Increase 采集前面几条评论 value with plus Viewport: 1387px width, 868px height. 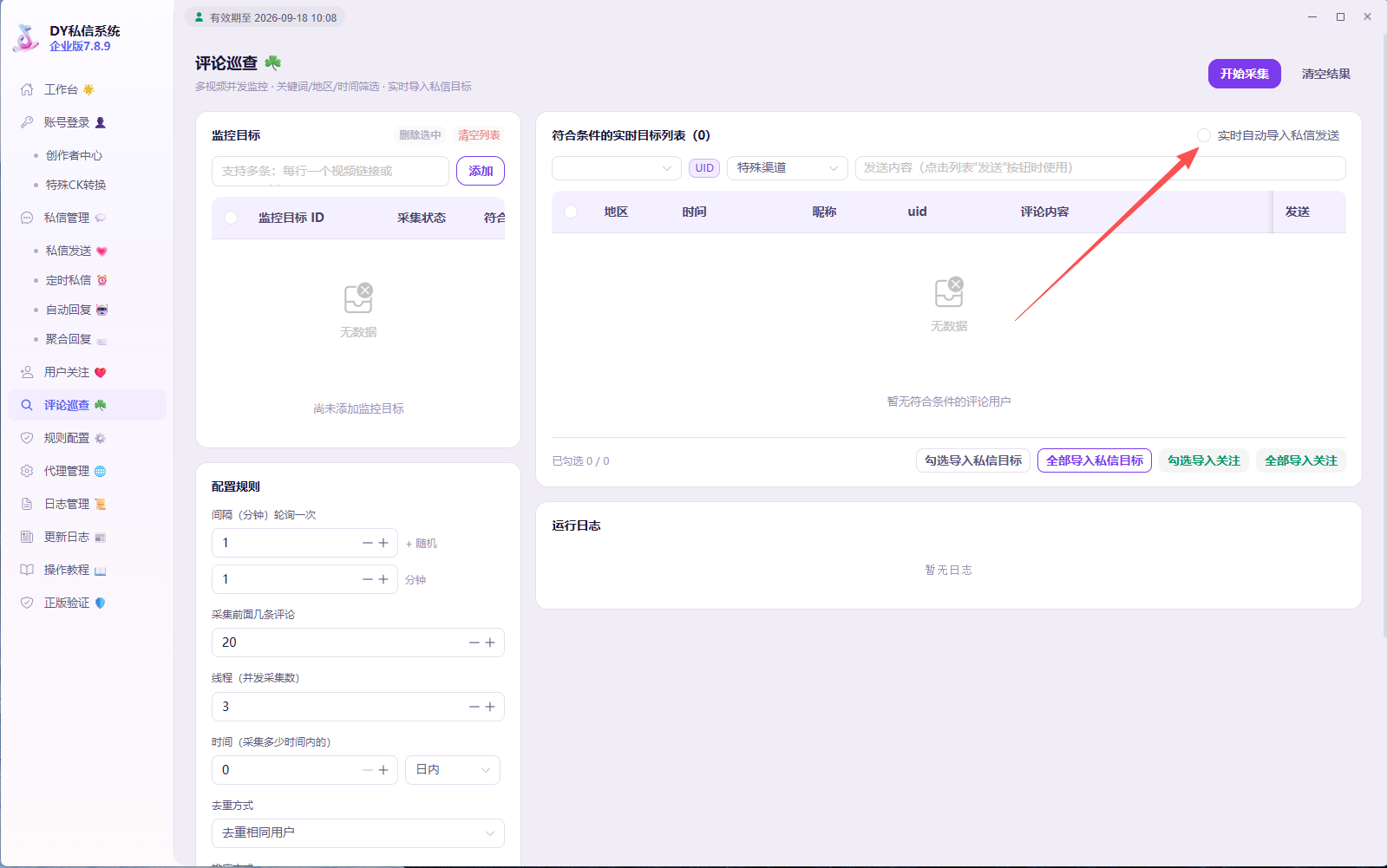(x=490, y=643)
